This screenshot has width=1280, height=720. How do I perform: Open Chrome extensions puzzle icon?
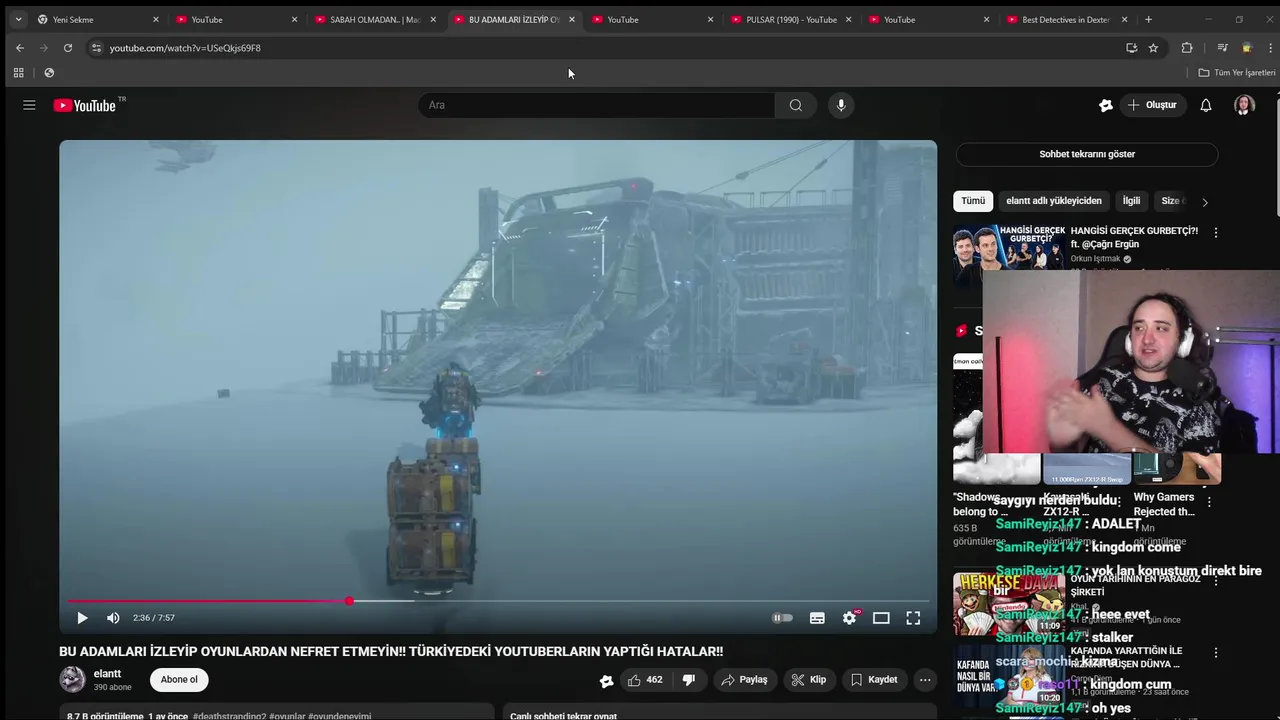tap(1187, 48)
